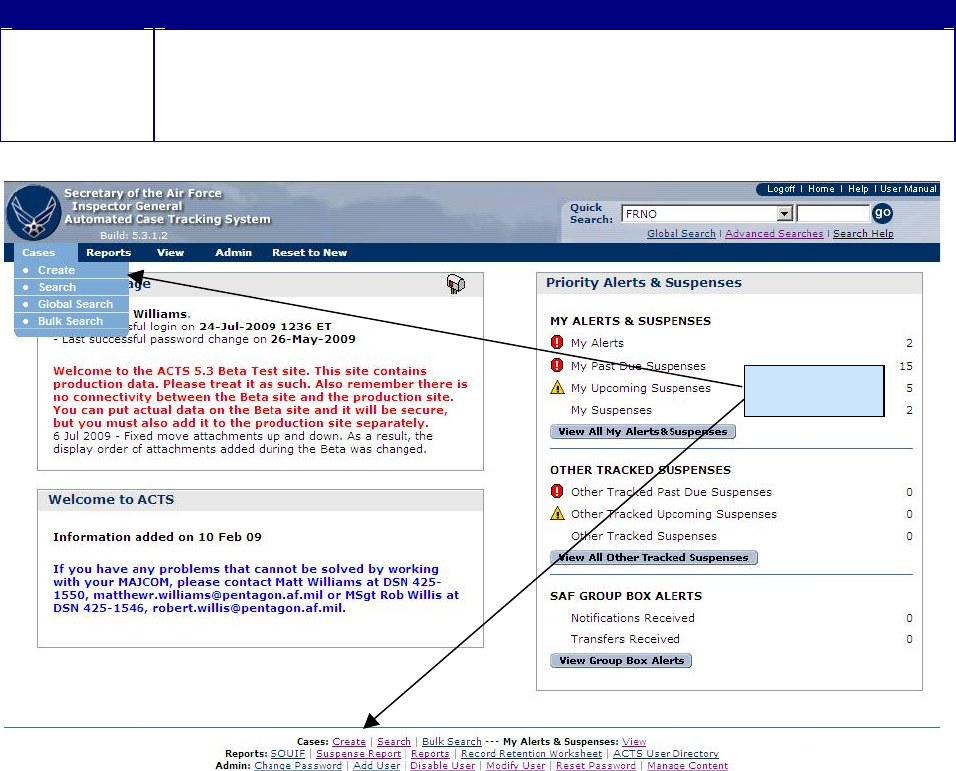Open the FRNO Quick Search dropdown
The width and height of the screenshot is (956, 771).
pos(785,213)
